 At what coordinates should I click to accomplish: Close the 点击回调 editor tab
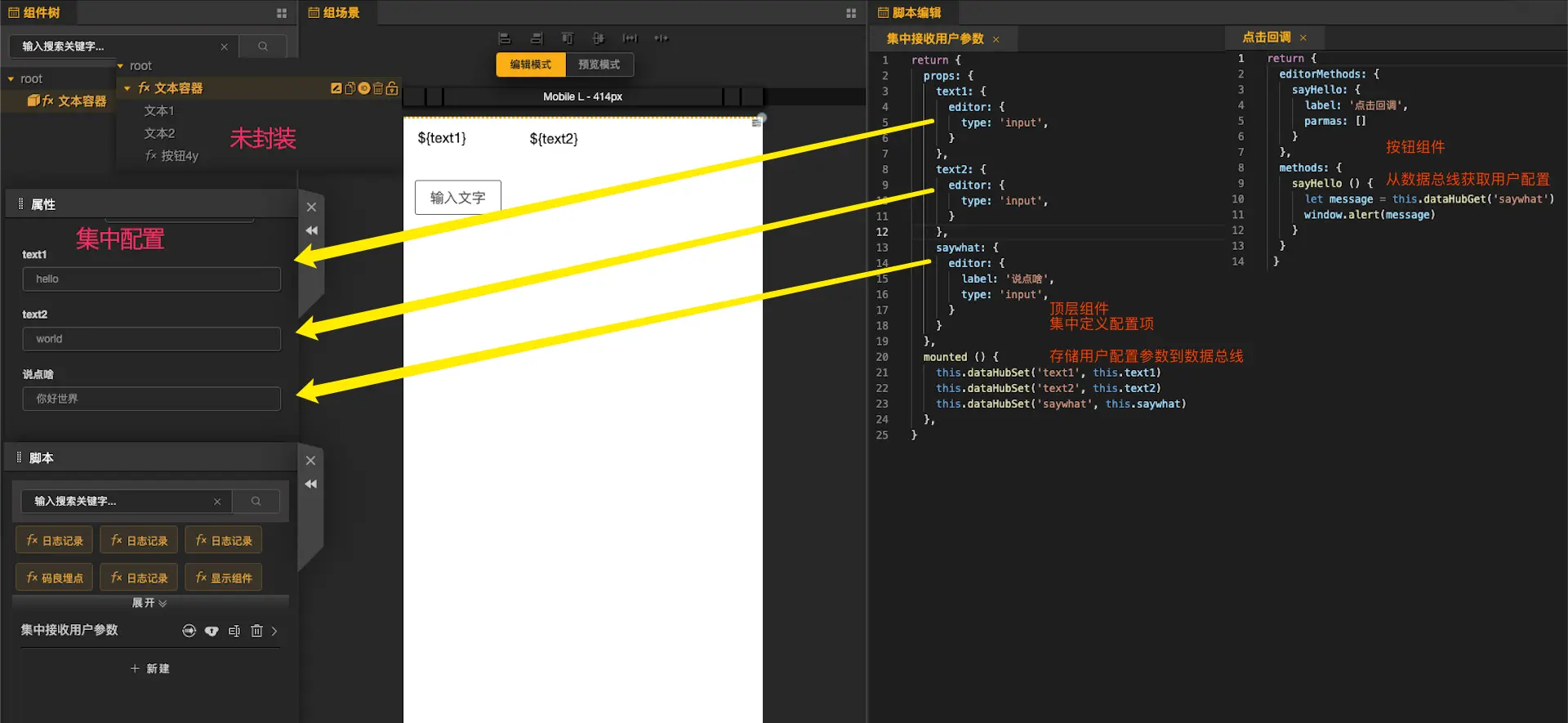tap(1303, 38)
